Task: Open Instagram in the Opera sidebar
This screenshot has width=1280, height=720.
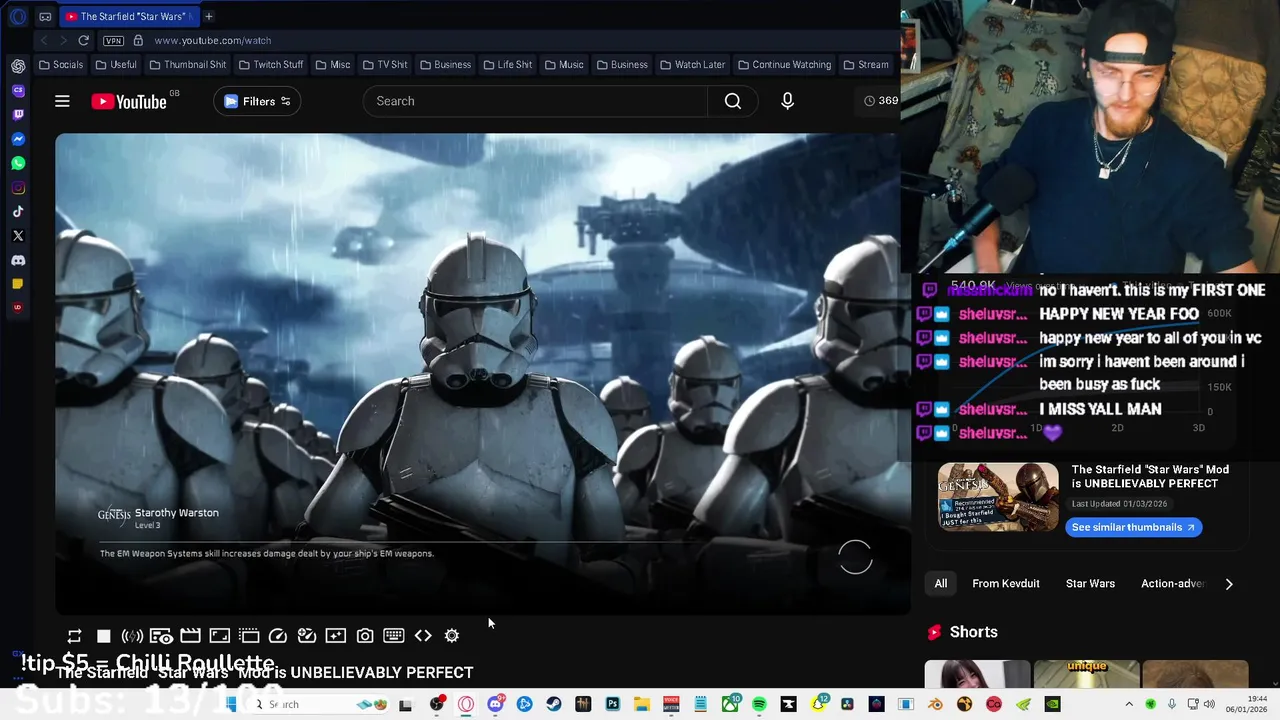Action: pyautogui.click(x=18, y=188)
